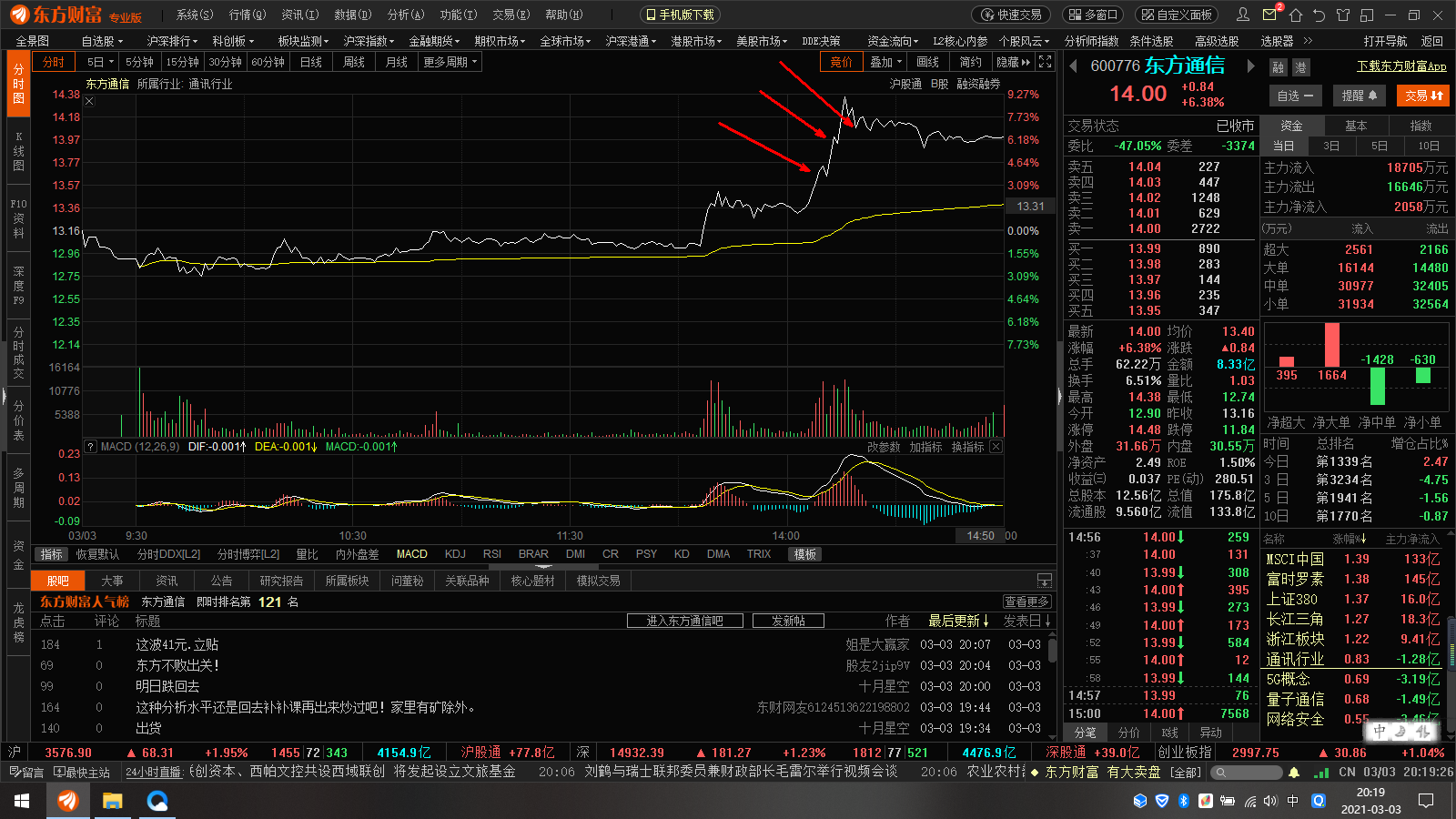Click the orange 交易 trade button
The width and height of the screenshot is (1456, 819).
[x=1424, y=96]
